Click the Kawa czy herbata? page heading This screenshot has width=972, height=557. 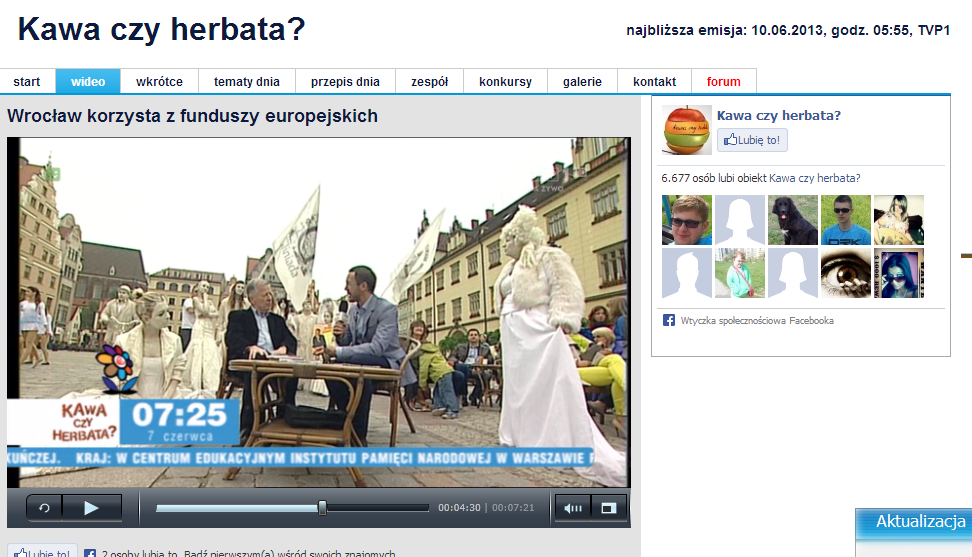tap(161, 29)
